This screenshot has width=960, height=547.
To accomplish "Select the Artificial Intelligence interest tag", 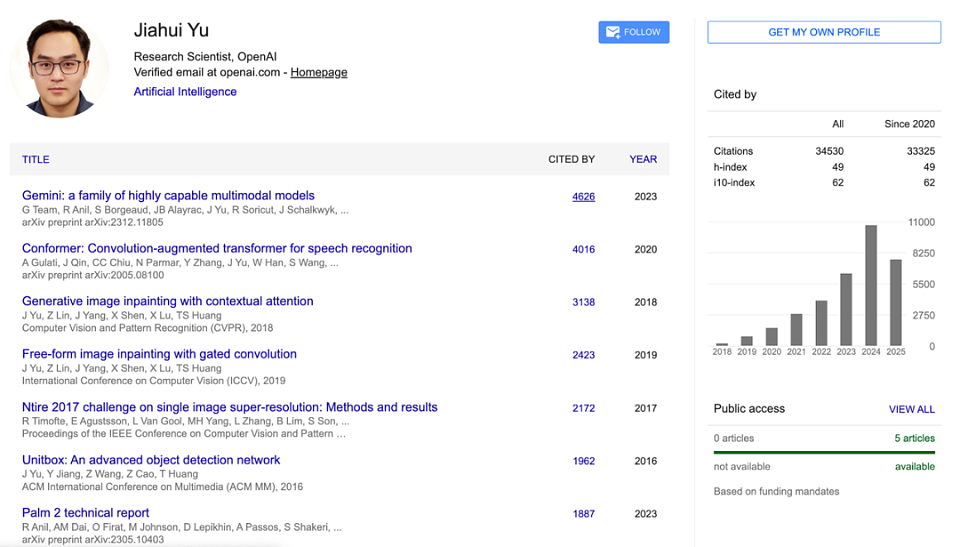I will pos(185,91).
